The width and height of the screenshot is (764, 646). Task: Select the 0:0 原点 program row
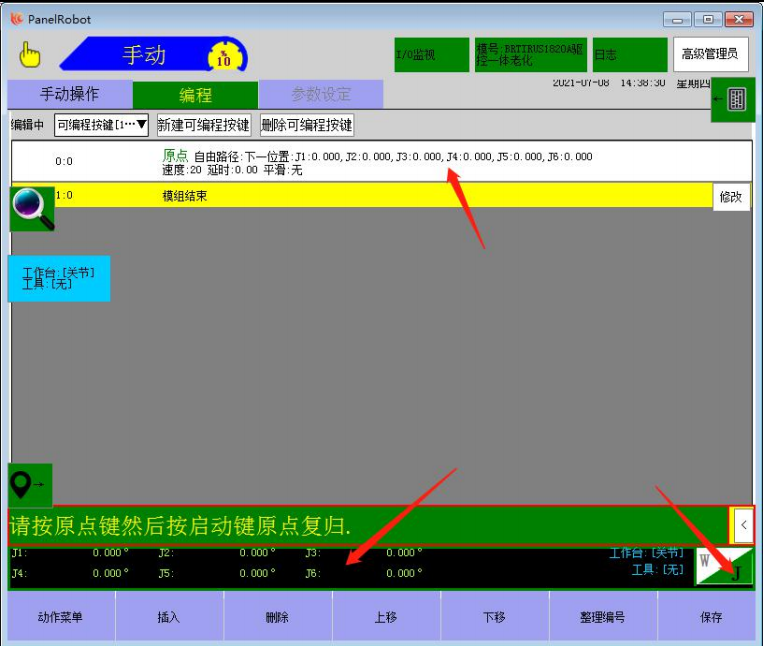[382, 162]
